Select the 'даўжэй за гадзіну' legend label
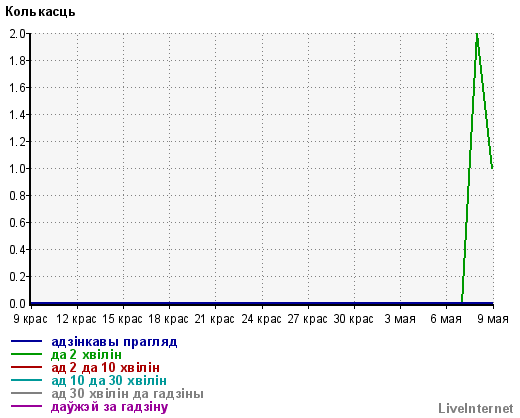520x418 pixels. tap(110, 407)
